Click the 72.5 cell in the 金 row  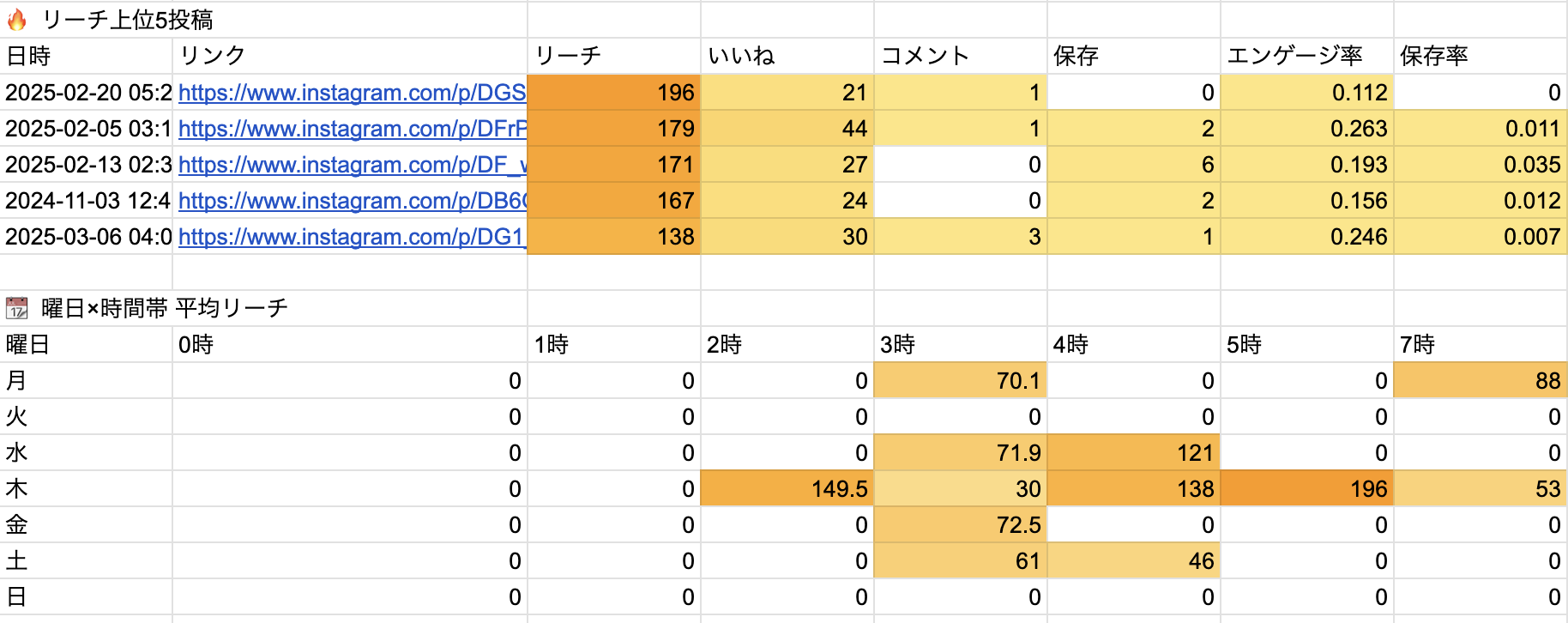960,525
